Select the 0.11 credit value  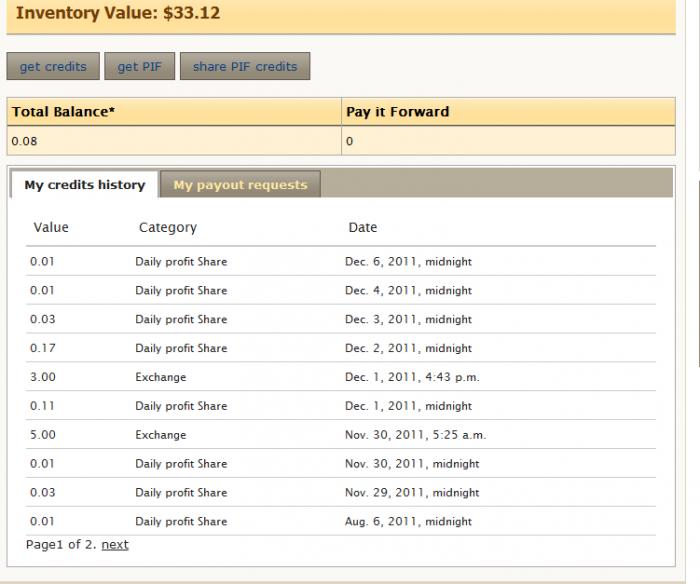[x=42, y=406]
